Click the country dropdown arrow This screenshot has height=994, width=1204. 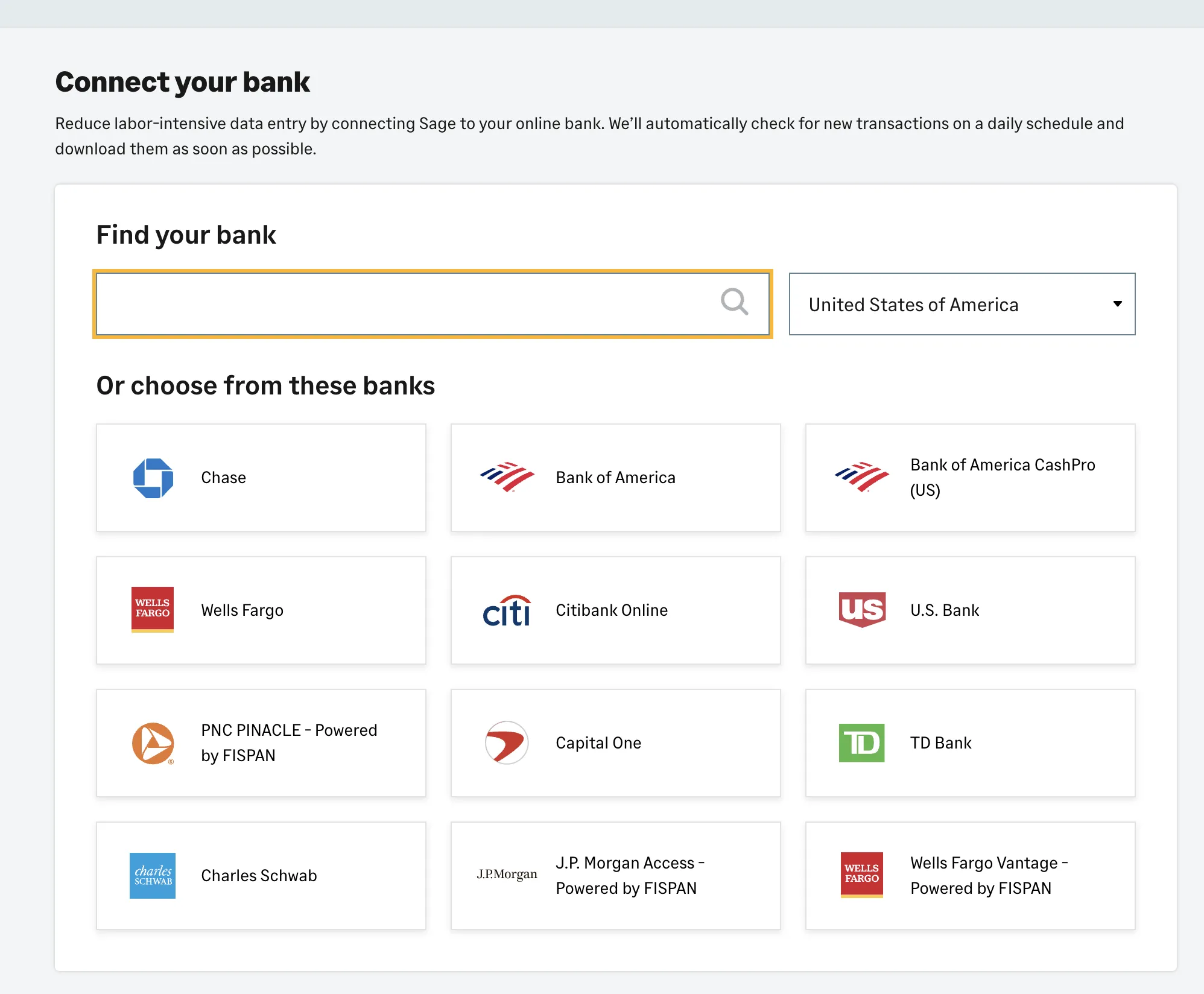pyautogui.click(x=1118, y=304)
